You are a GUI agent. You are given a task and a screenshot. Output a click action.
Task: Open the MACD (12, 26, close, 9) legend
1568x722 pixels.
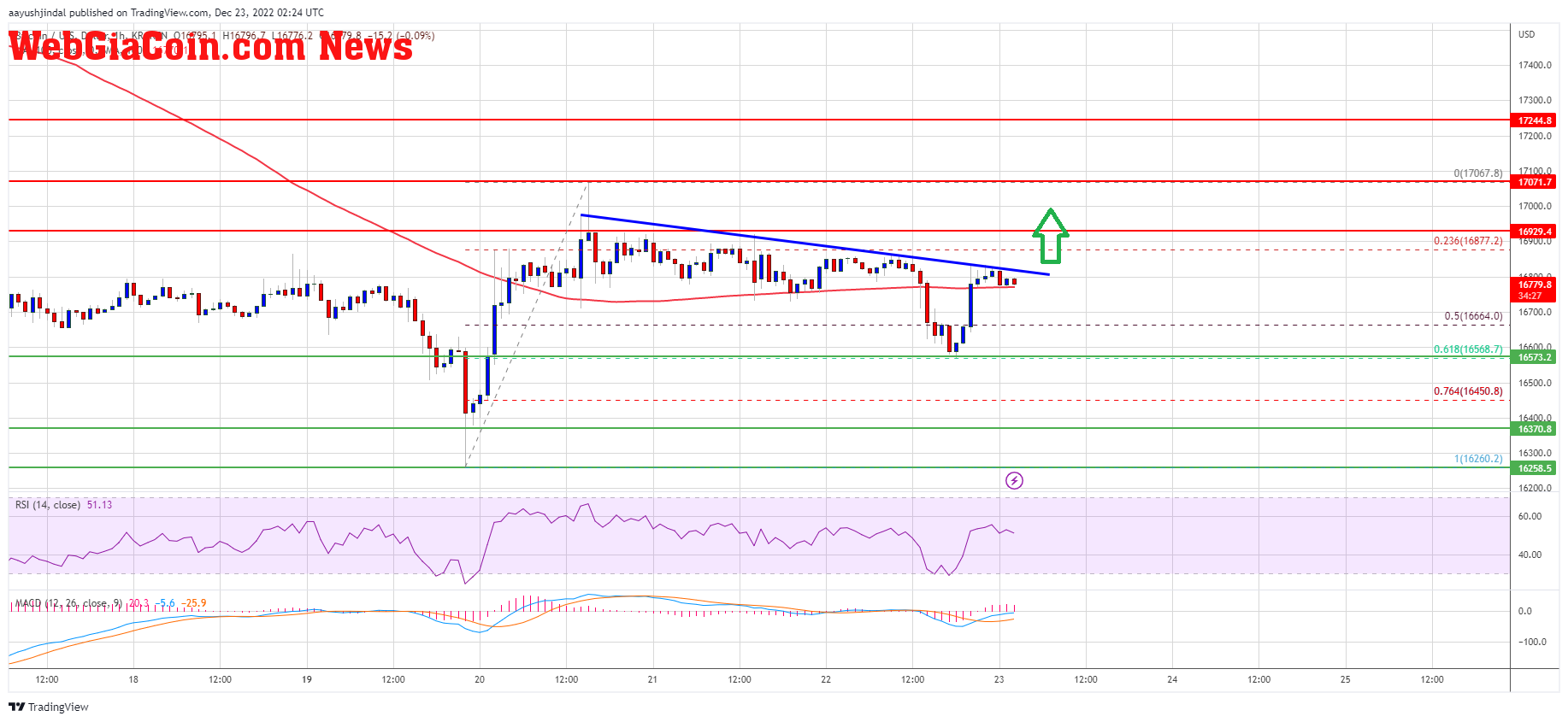[x=68, y=603]
